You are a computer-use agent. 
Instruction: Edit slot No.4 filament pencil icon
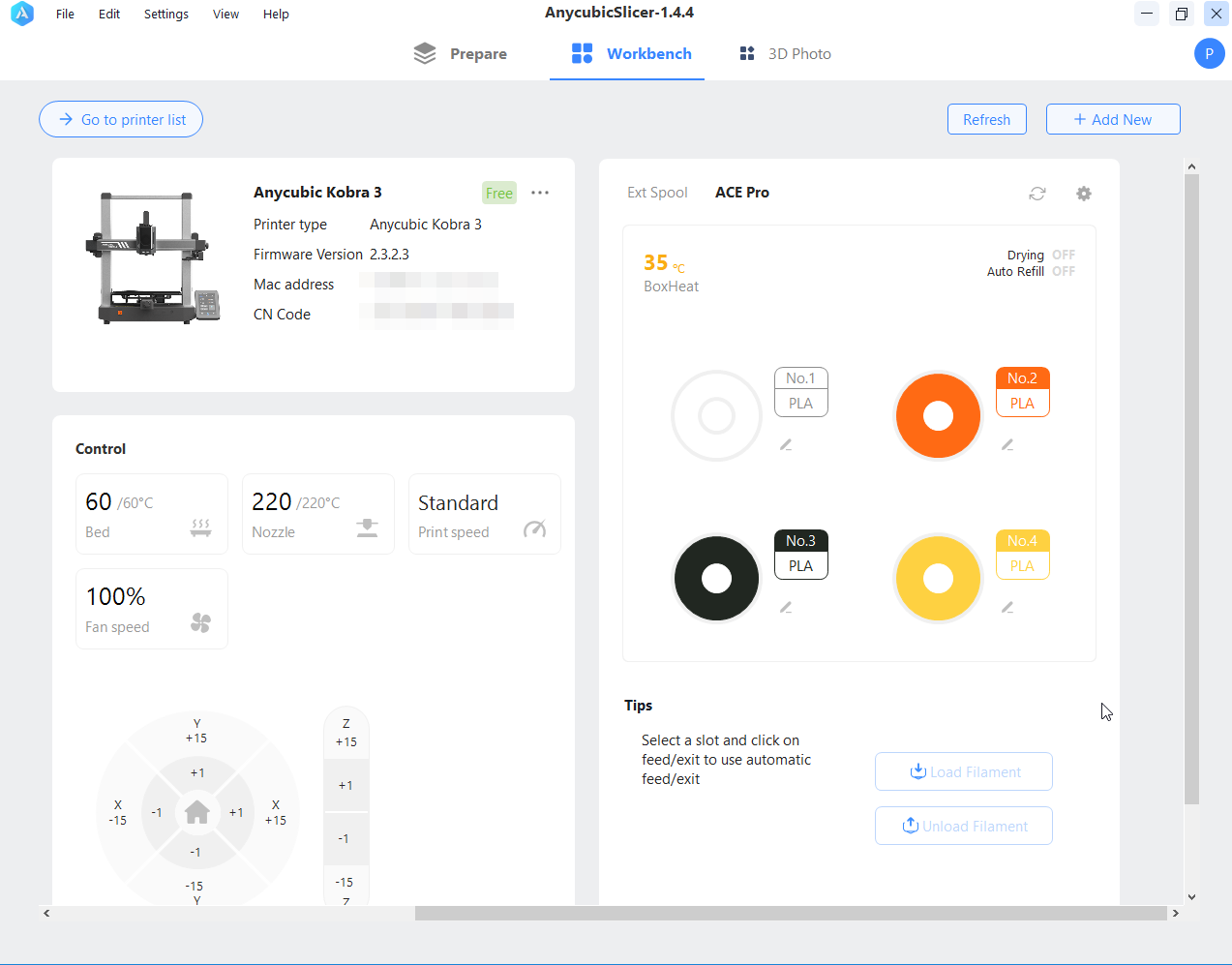point(1007,607)
